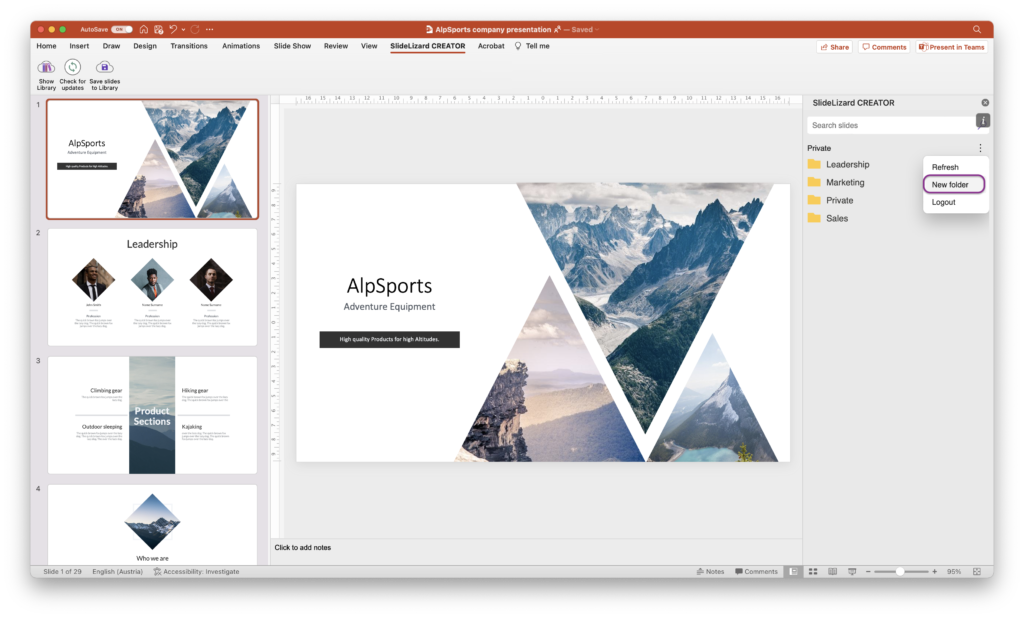Click the info icon beside Search slides
The image size is (1024, 618).
pos(982,121)
